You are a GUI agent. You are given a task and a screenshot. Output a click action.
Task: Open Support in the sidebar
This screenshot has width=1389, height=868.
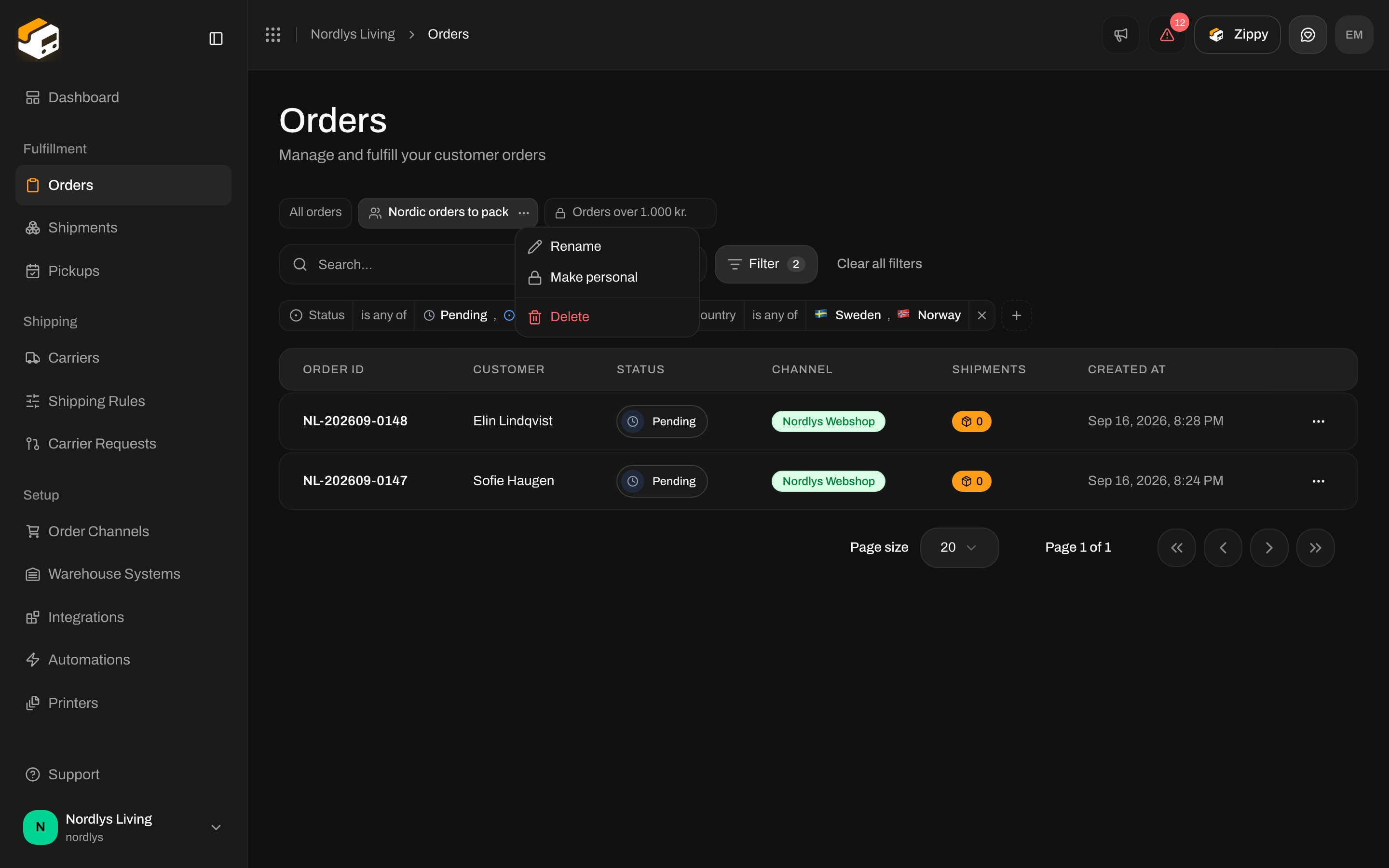point(123,774)
